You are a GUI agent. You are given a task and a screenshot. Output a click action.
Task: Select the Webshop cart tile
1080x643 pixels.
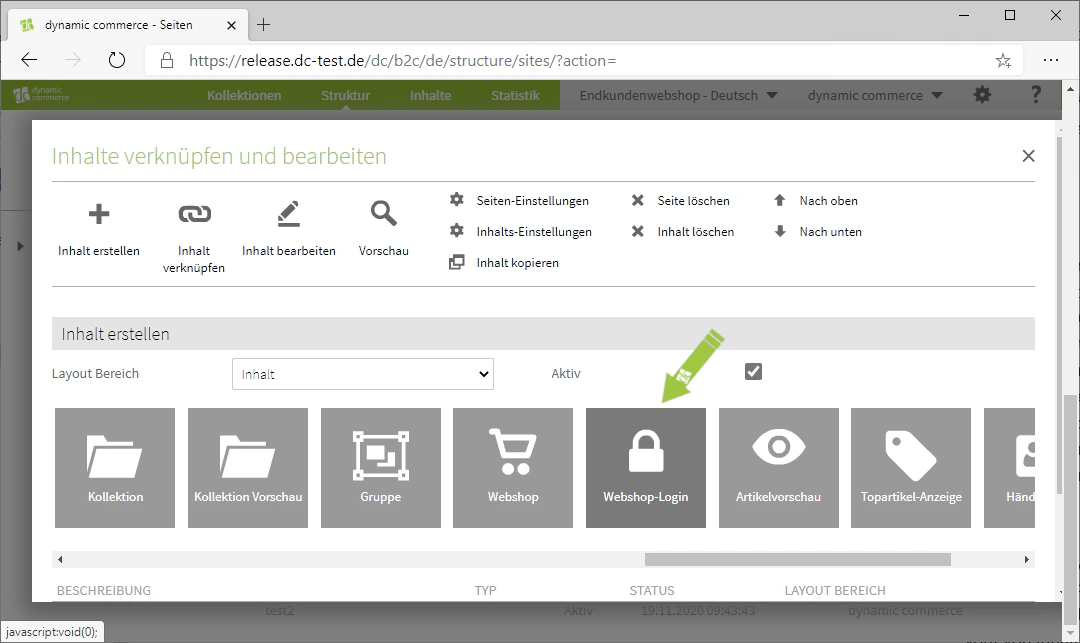513,468
